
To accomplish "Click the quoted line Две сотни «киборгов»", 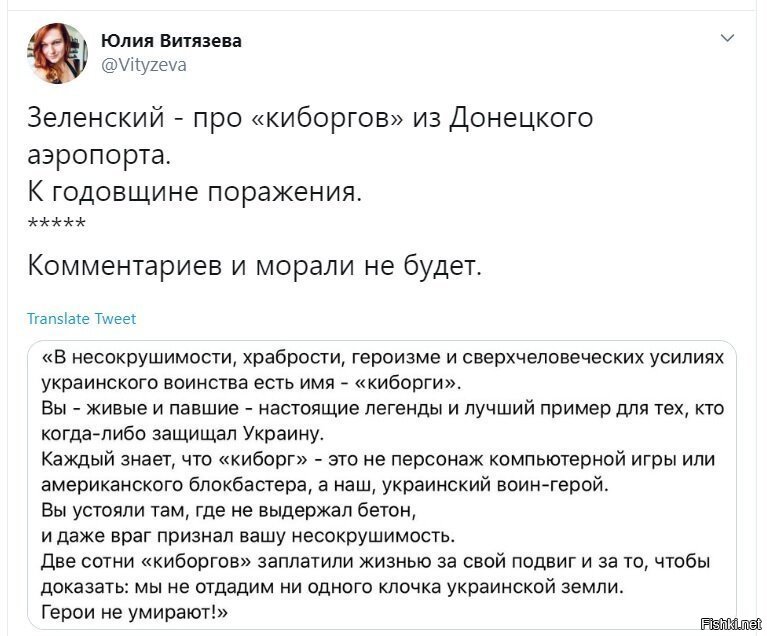I will [375, 562].
